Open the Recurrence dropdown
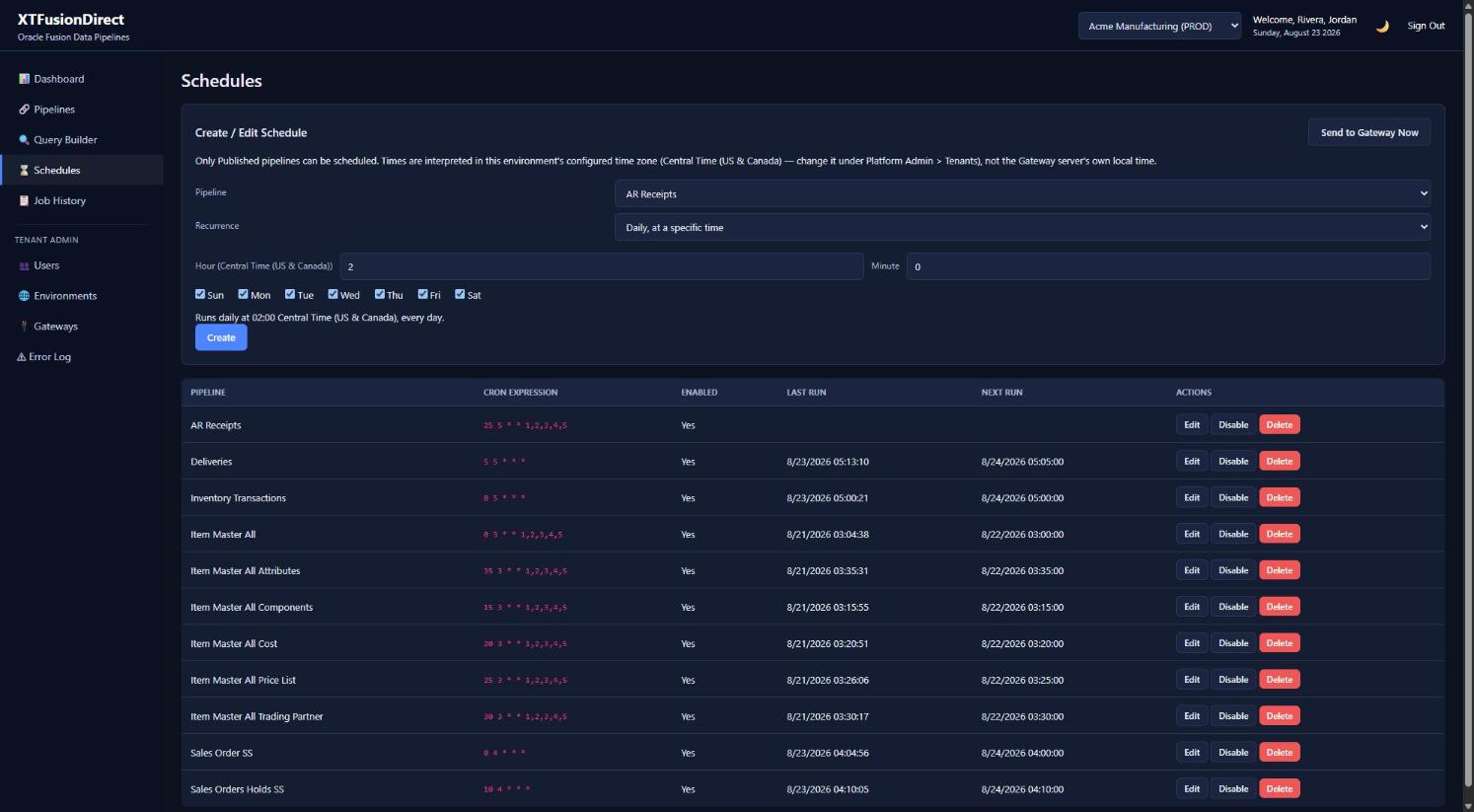This screenshot has height=812, width=1474. pos(1022,227)
